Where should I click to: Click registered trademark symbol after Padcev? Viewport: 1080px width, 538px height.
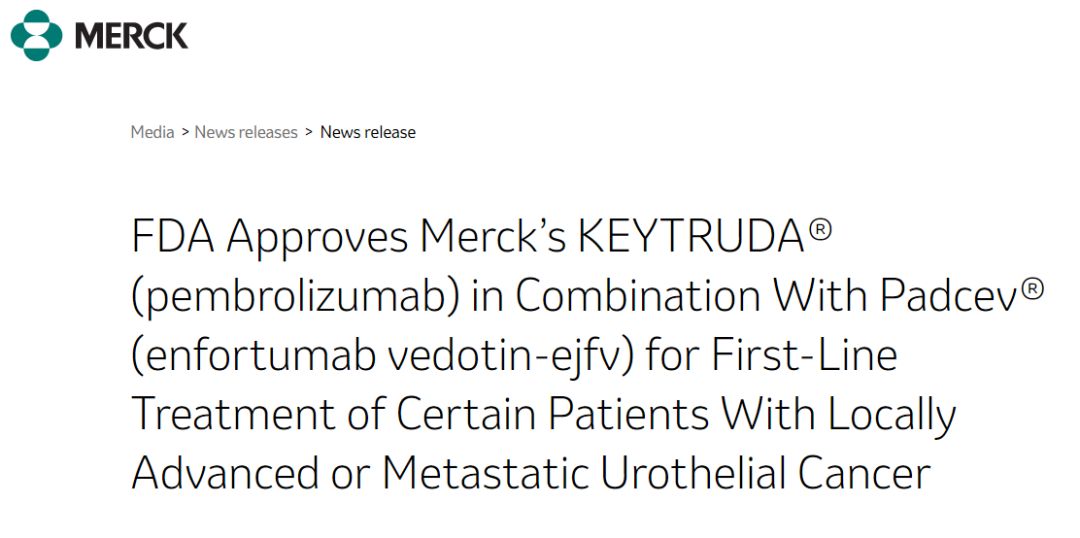1032,288
